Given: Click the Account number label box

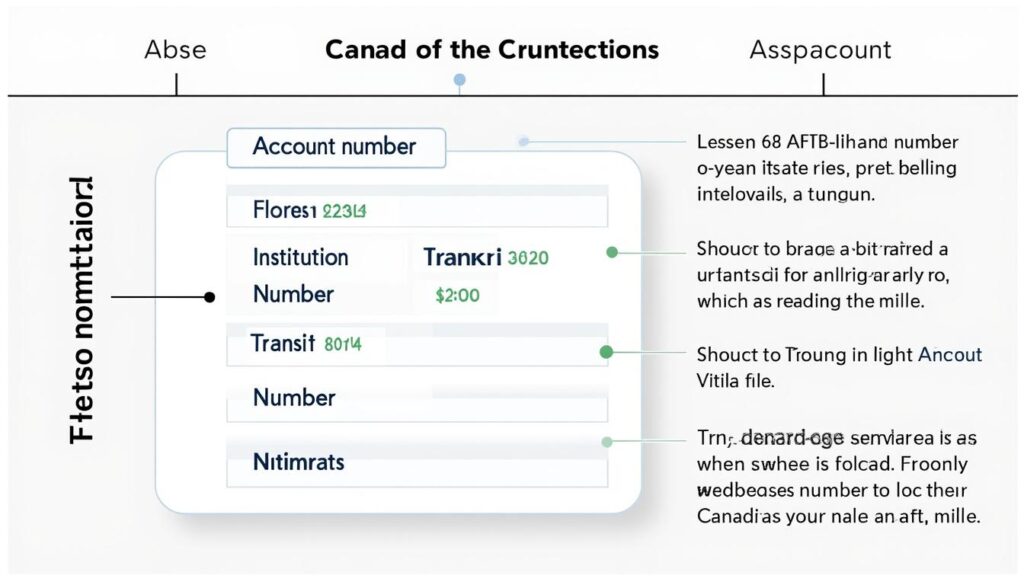Looking at the screenshot, I should pyautogui.click(x=334, y=147).
